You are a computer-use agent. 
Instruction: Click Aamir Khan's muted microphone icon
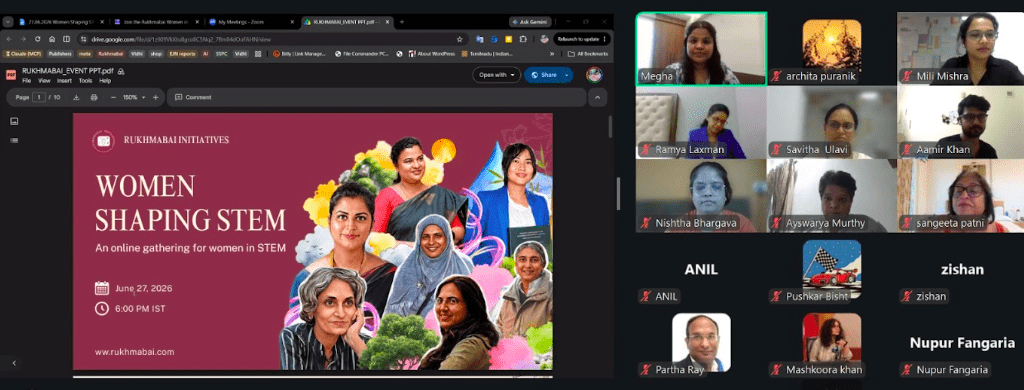tap(907, 150)
